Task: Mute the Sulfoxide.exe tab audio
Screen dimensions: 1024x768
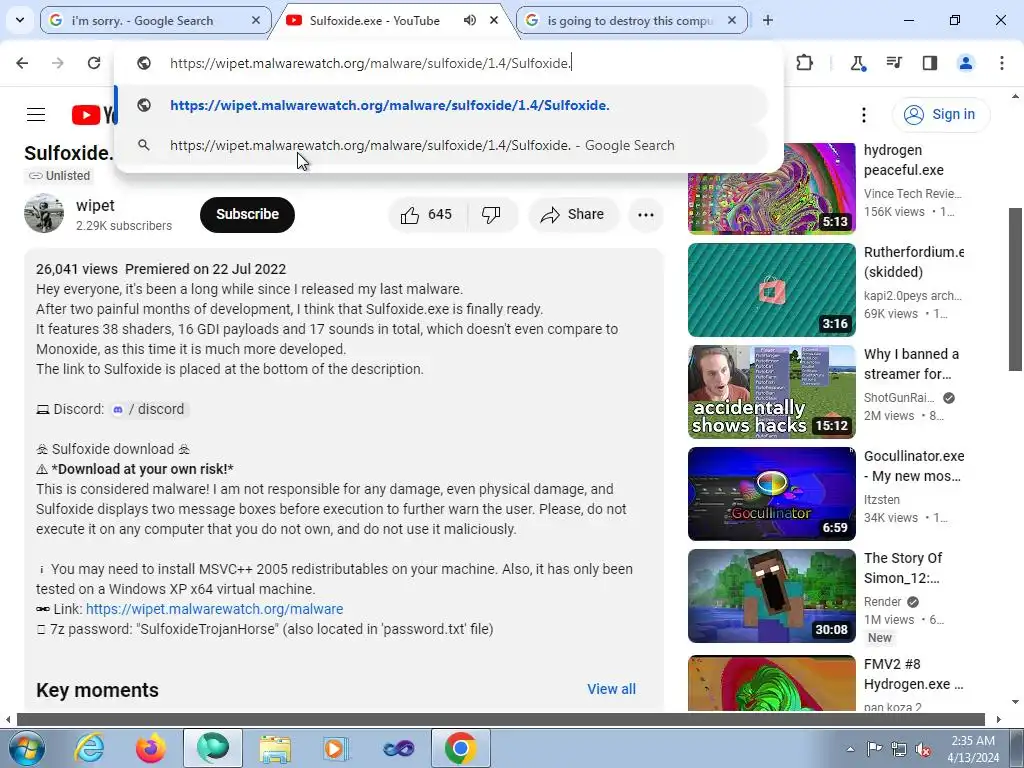Action: [470, 20]
